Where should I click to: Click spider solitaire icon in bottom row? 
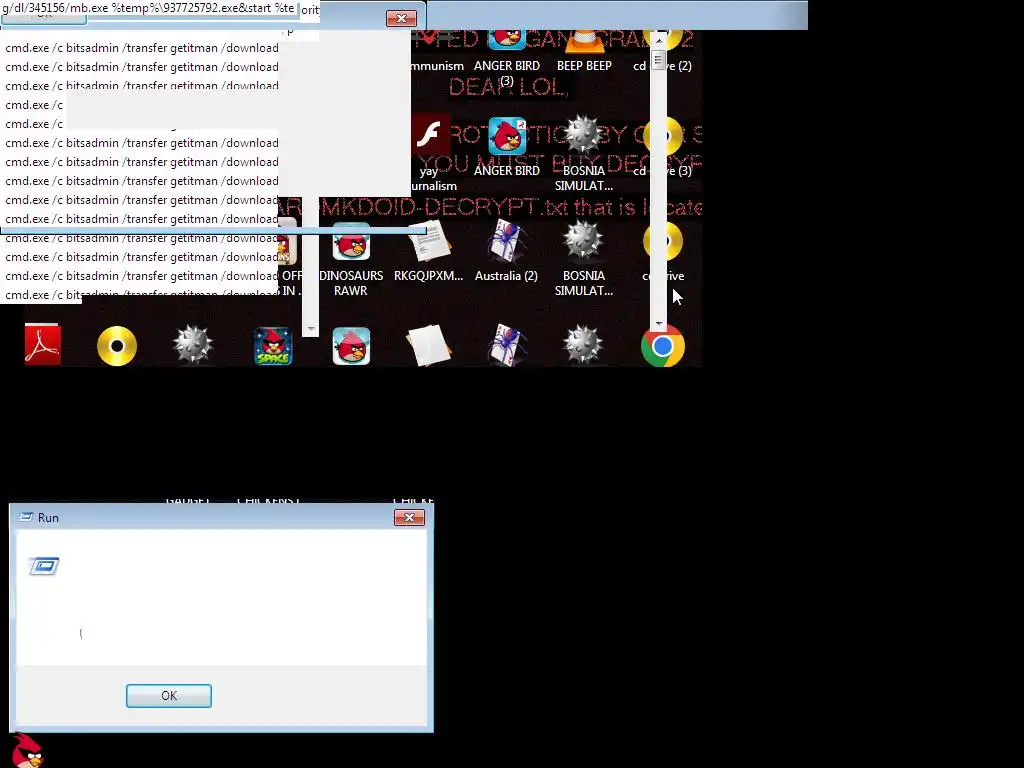(x=506, y=345)
